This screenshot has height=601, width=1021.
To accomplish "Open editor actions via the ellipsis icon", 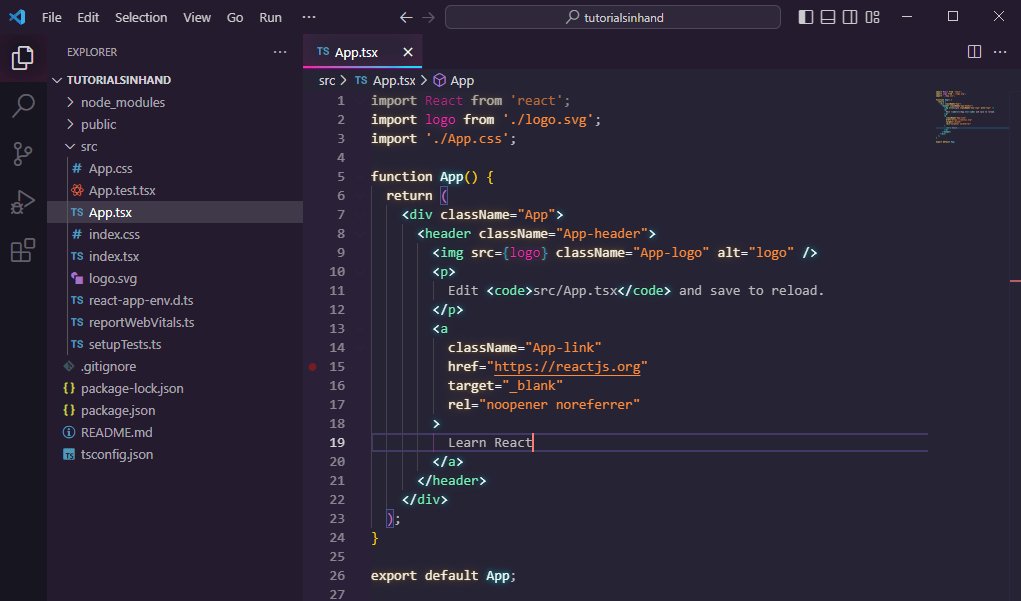I will 999,51.
